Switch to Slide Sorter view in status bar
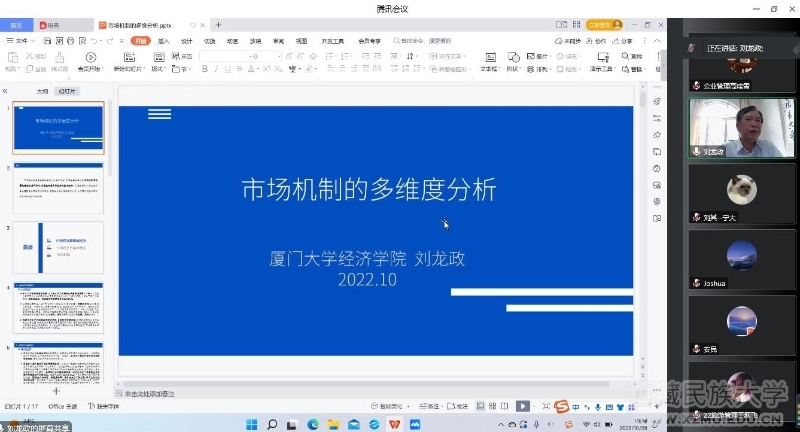Viewport: 800px width, 432px height. pyautogui.click(x=492, y=406)
